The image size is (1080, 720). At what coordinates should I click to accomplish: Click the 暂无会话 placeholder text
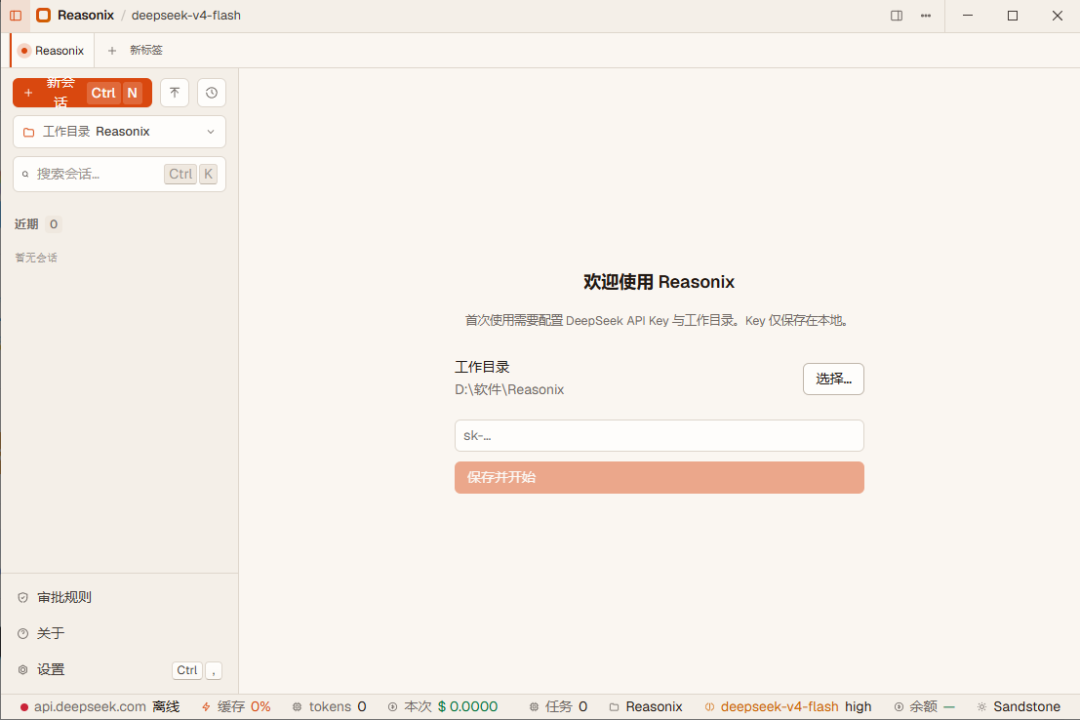(x=37, y=258)
